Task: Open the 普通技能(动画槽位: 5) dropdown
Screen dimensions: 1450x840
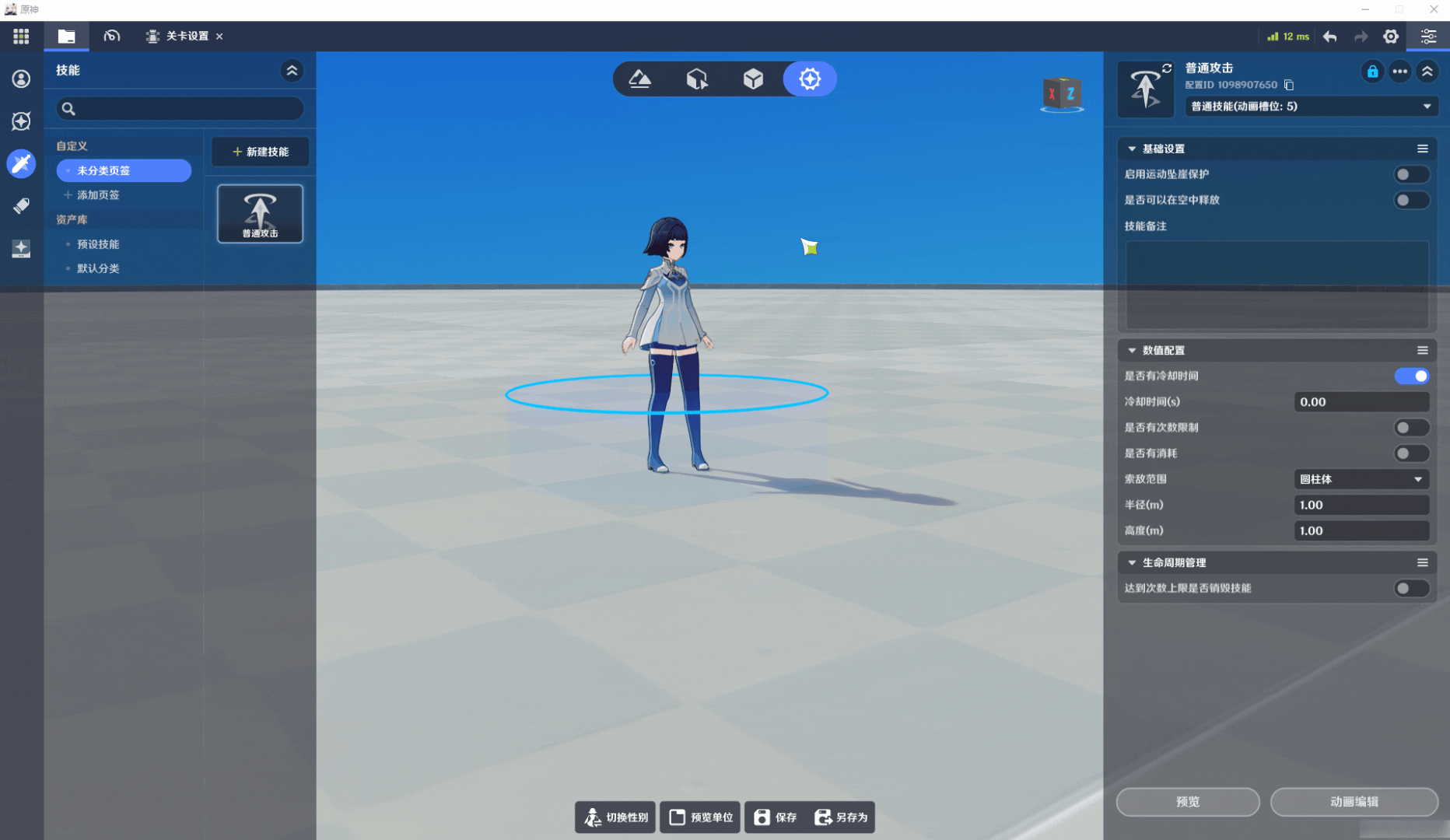Action: coord(1311,107)
